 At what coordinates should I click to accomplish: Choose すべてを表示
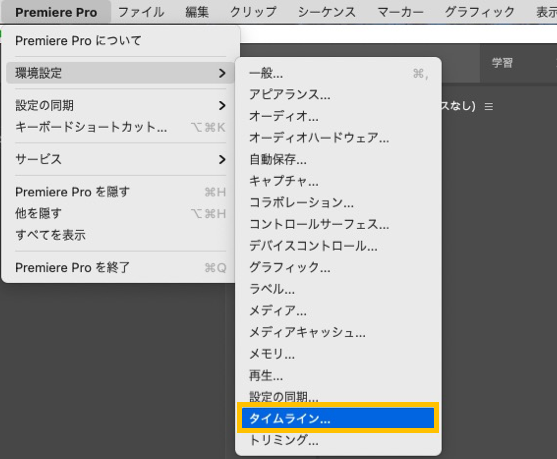pos(120,235)
